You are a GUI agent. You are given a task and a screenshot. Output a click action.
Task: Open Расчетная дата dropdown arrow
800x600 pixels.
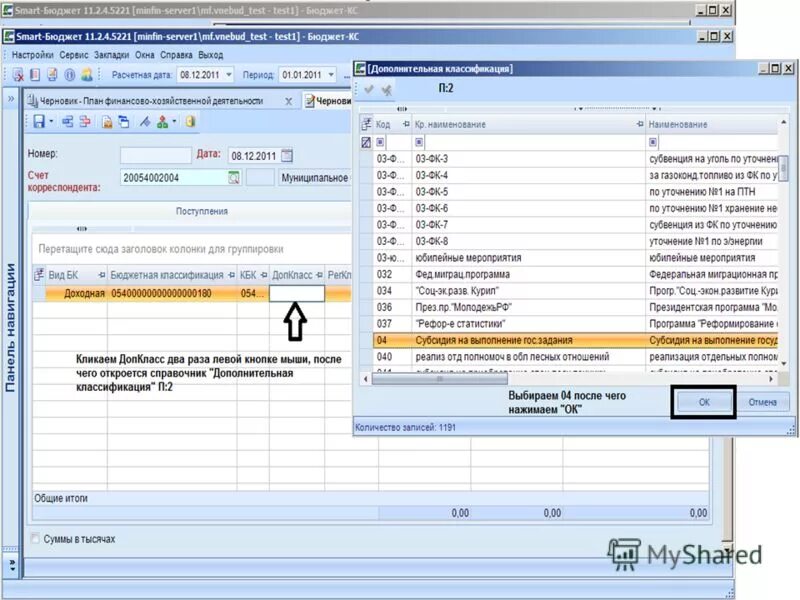(229, 75)
